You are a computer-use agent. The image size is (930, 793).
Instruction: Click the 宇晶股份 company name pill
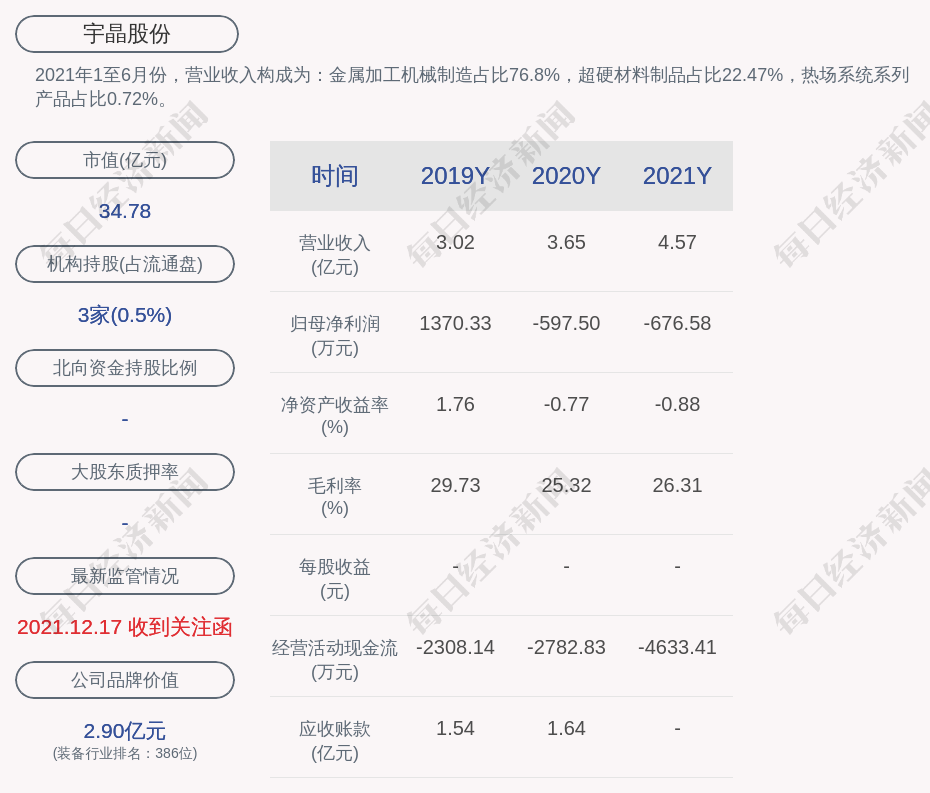click(x=127, y=34)
